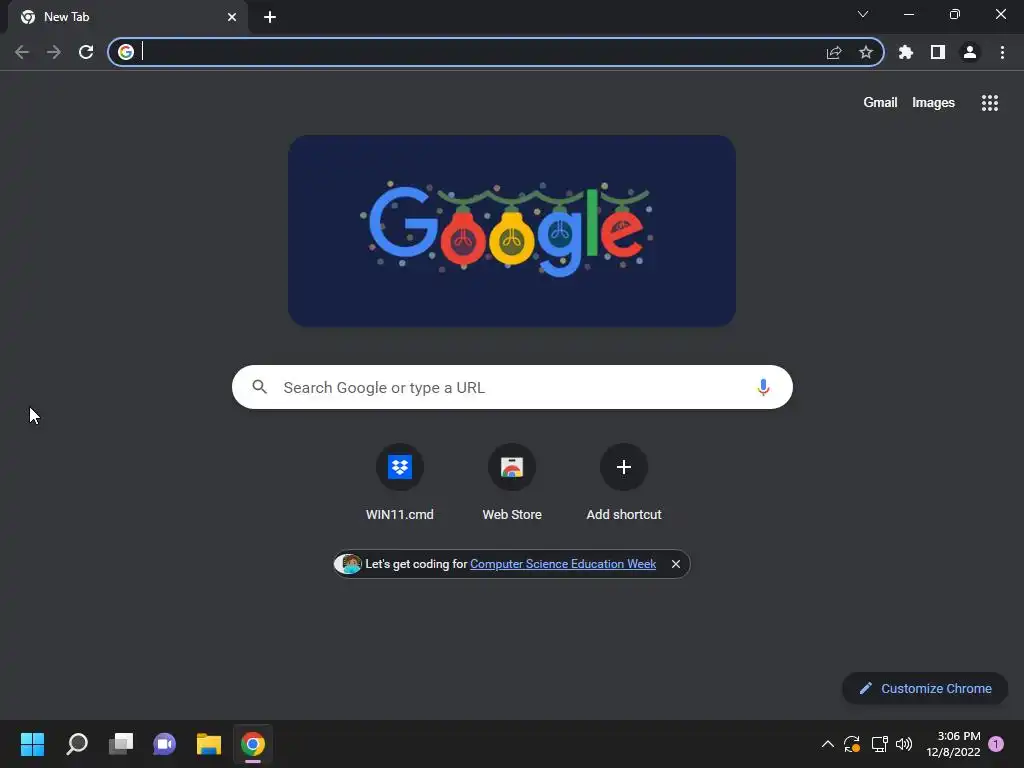Click the promo avatar image
The image size is (1024, 768).
tap(348, 564)
